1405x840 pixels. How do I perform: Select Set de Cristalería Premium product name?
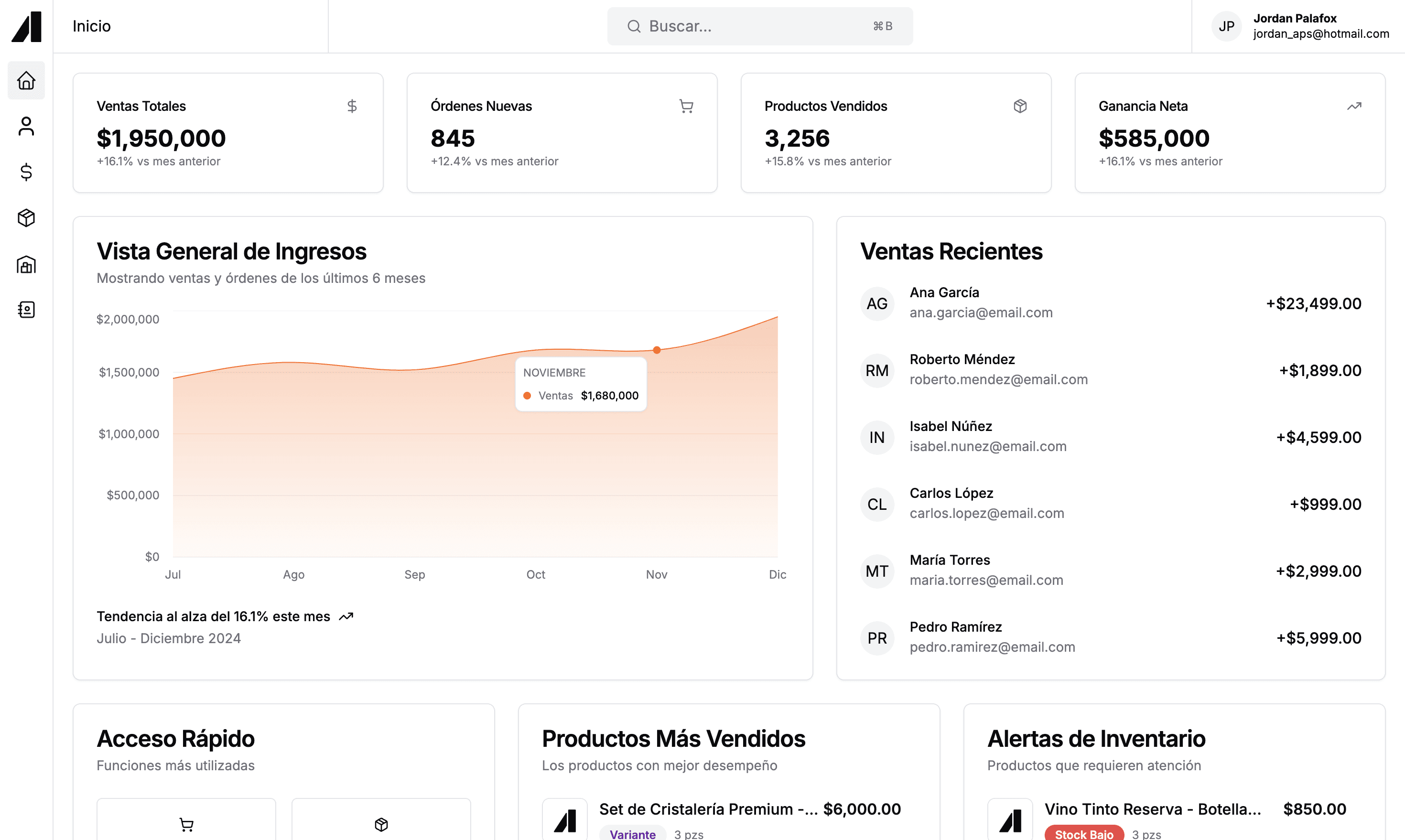coord(708,809)
